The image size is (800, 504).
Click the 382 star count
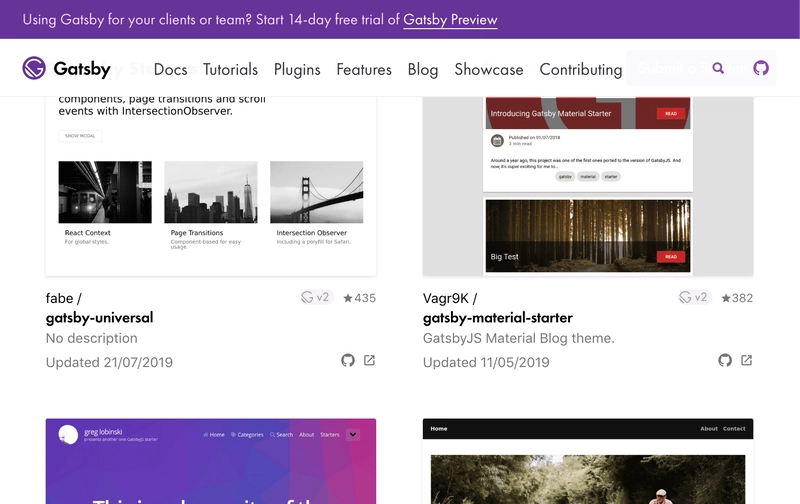click(x=742, y=298)
